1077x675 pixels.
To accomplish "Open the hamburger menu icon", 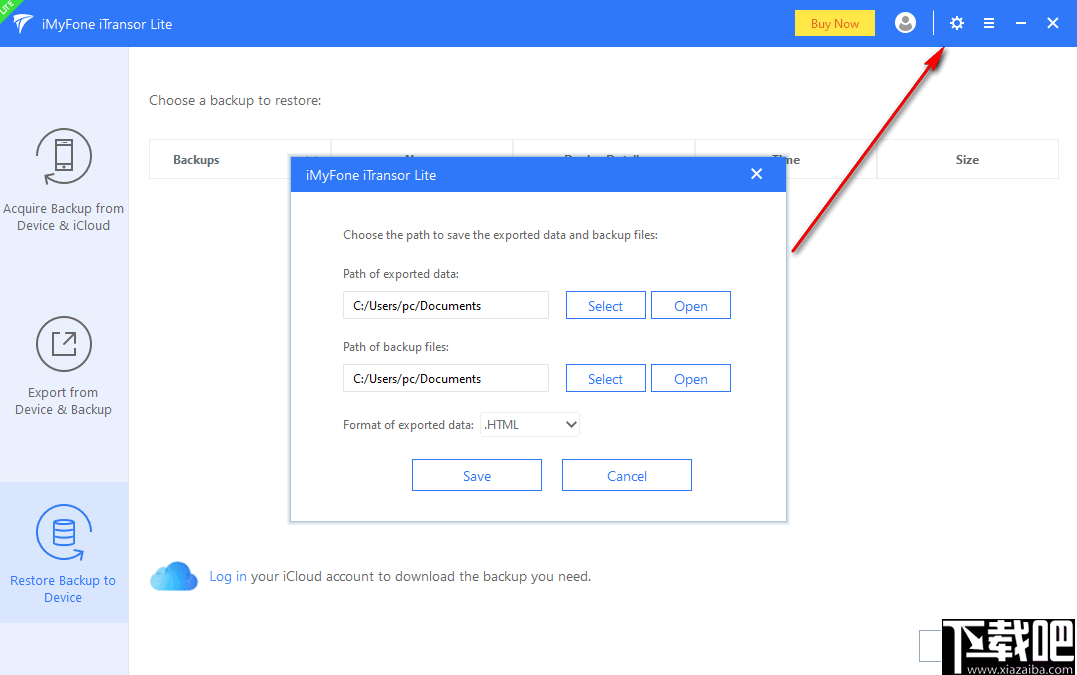I will 989,23.
